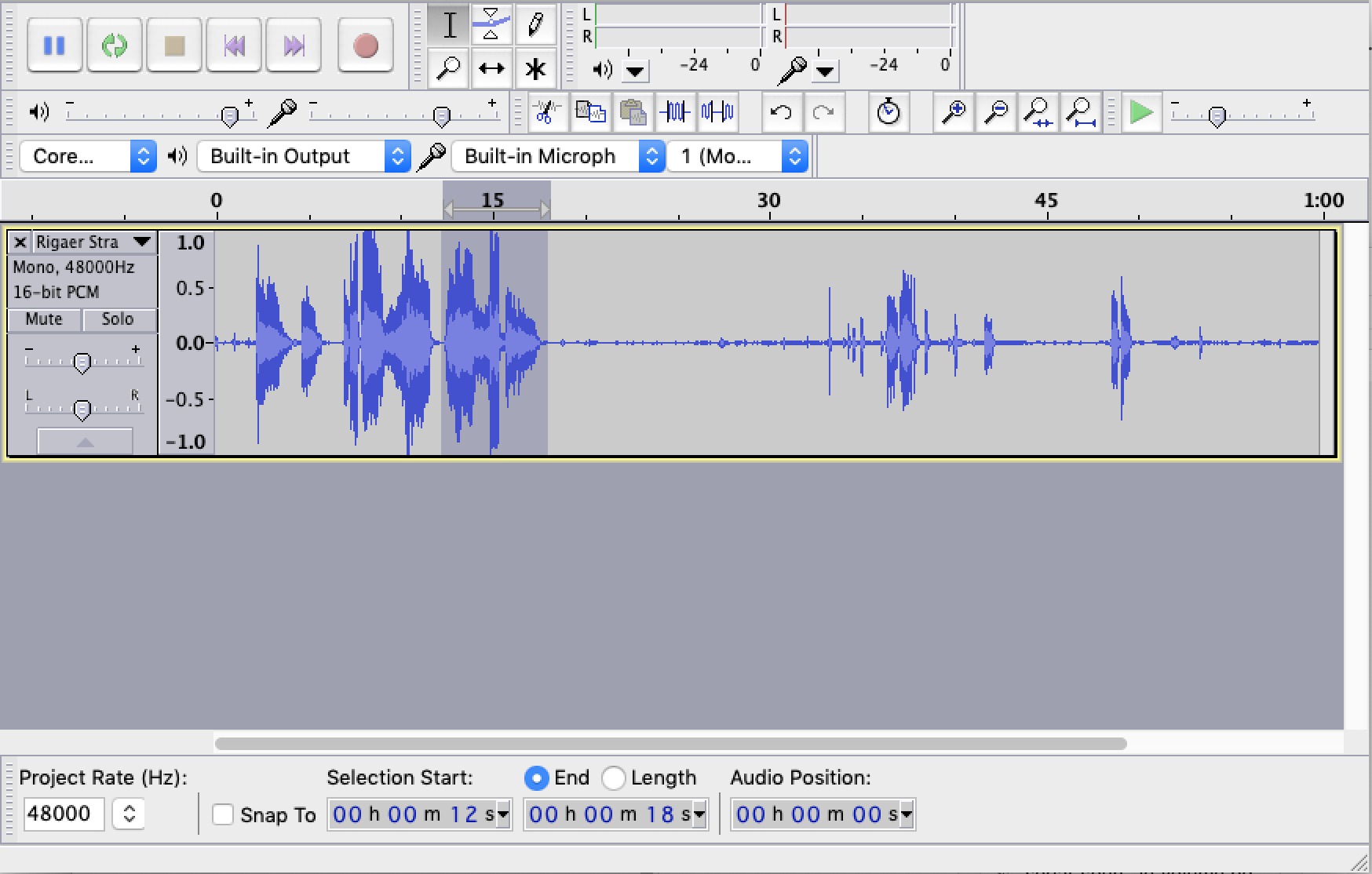Silence the selected audio

click(717, 112)
